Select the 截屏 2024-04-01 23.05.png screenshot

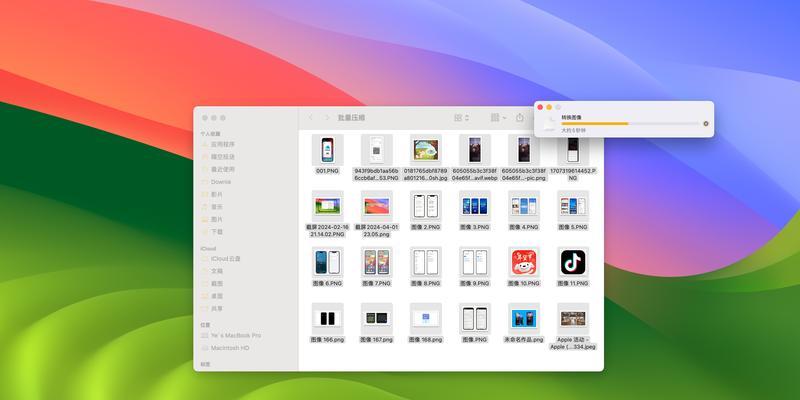point(377,206)
